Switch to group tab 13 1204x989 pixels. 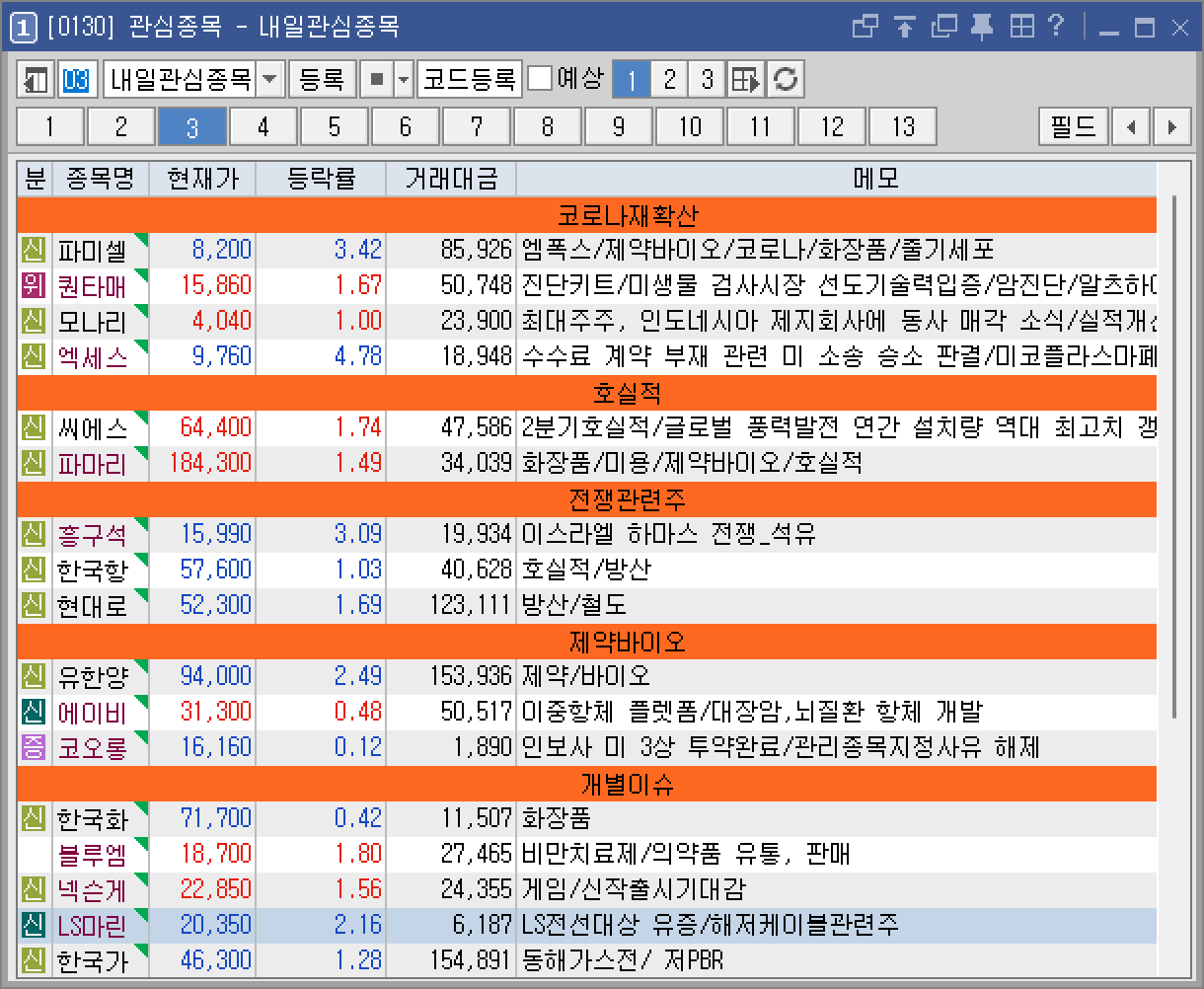tap(903, 126)
